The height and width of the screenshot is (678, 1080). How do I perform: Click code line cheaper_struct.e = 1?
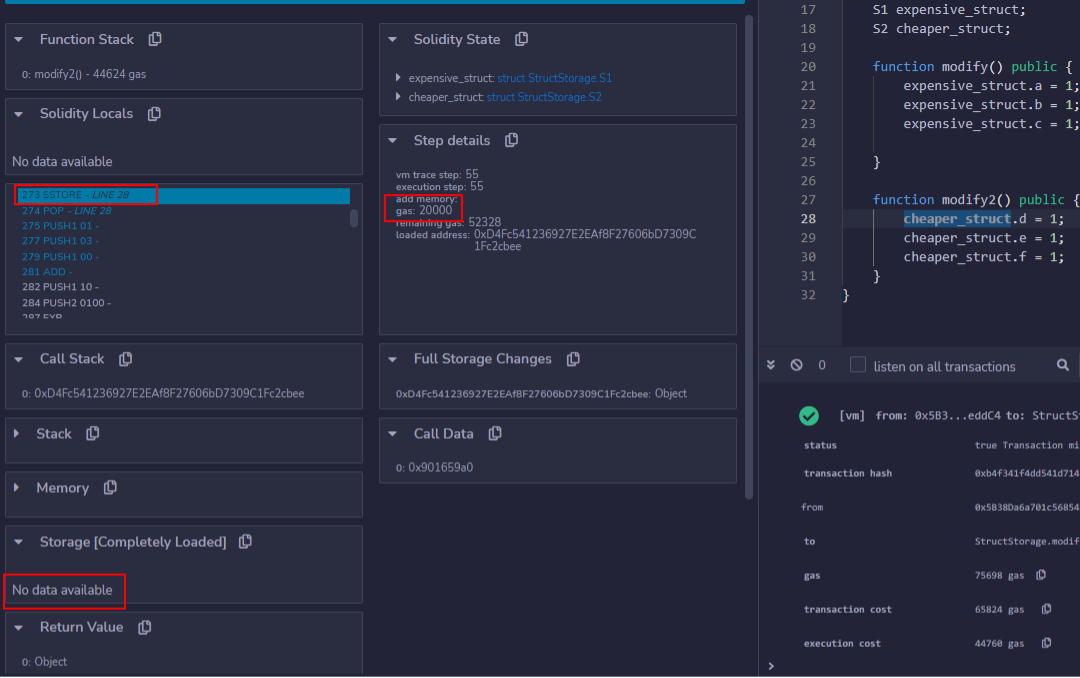coord(984,238)
